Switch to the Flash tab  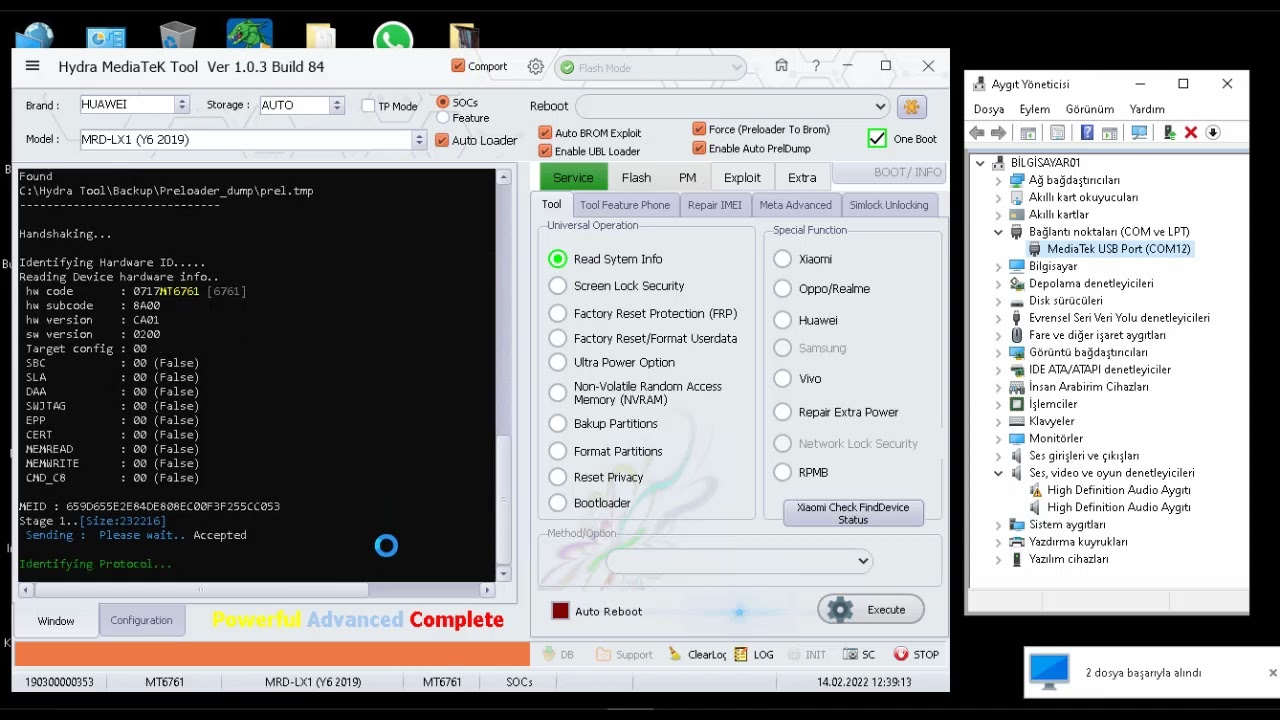click(636, 177)
